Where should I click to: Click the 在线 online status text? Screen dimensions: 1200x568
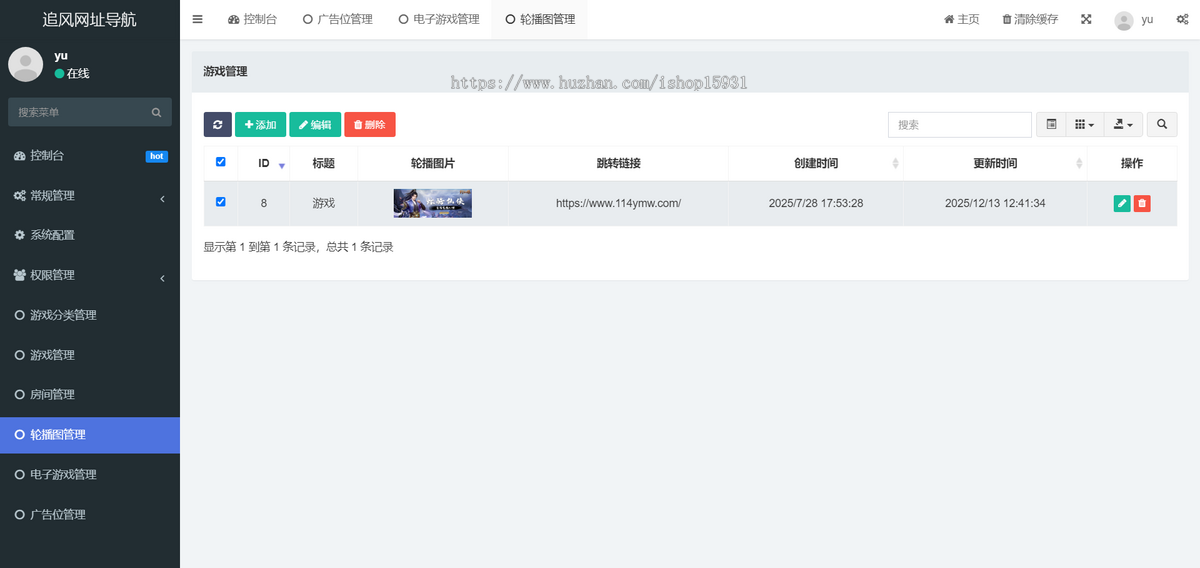click(78, 73)
